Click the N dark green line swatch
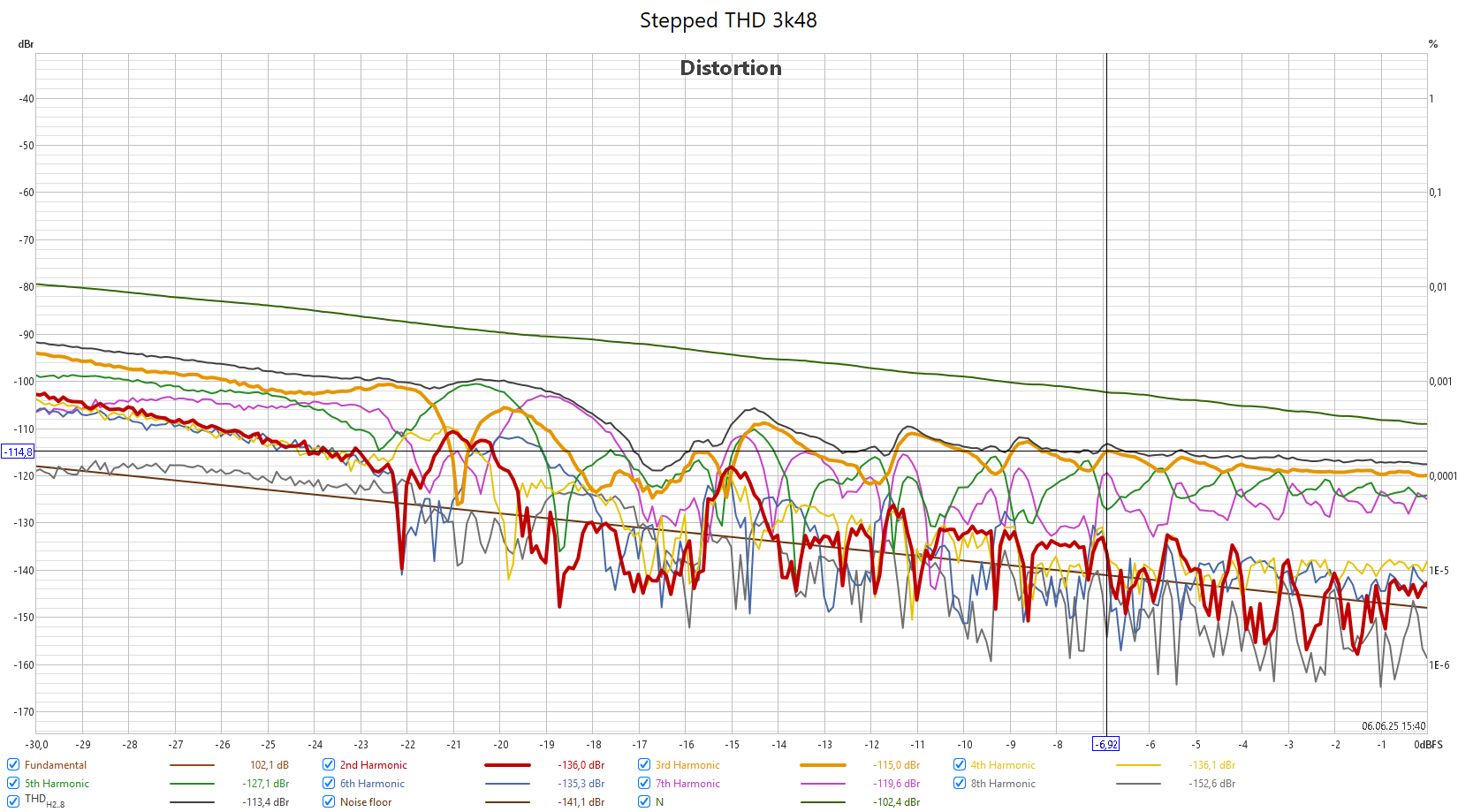The height and width of the screenshot is (812, 1458). coord(823,802)
